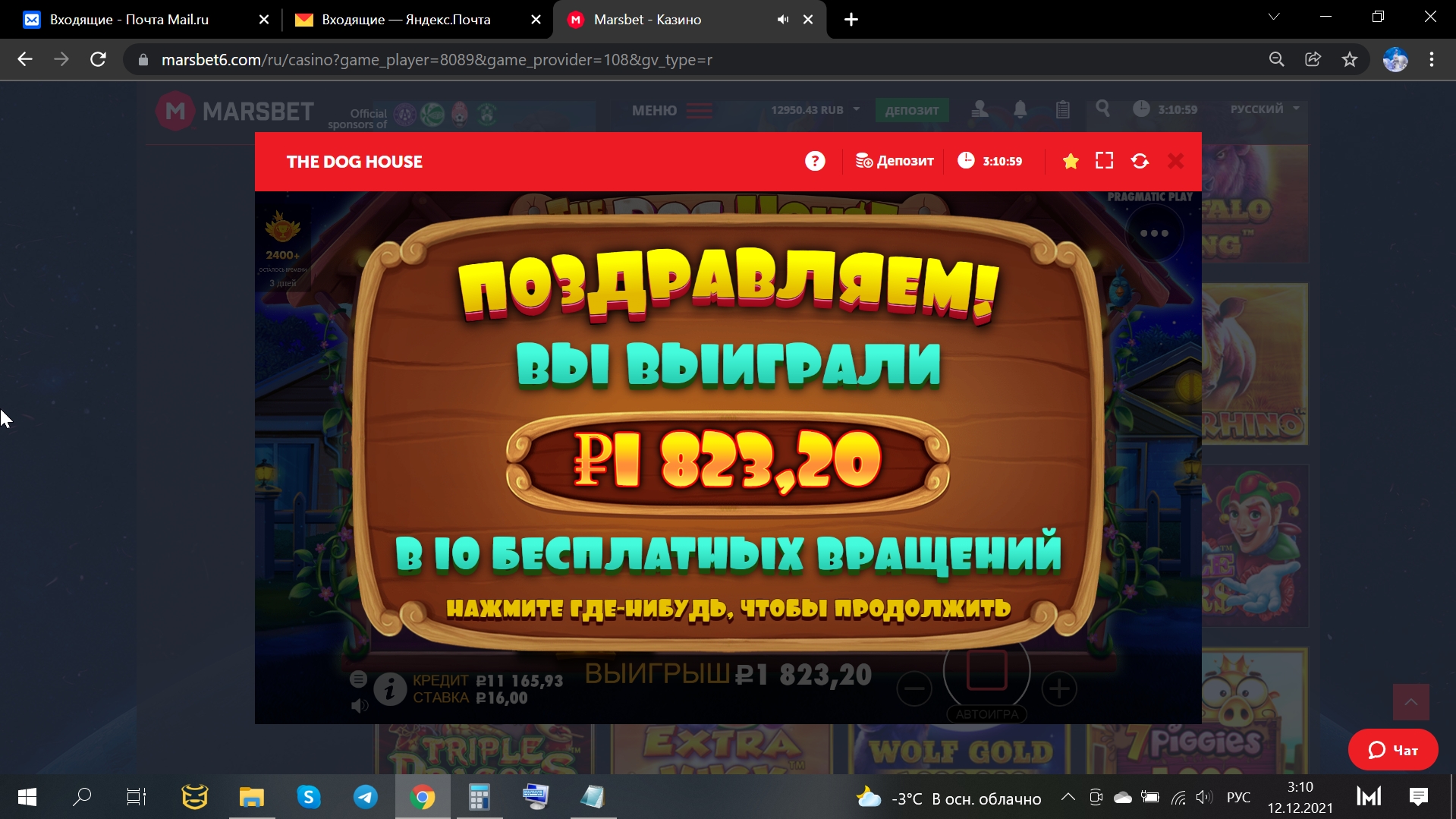Open the game help question mark icon
1456x819 pixels.
pos(815,161)
